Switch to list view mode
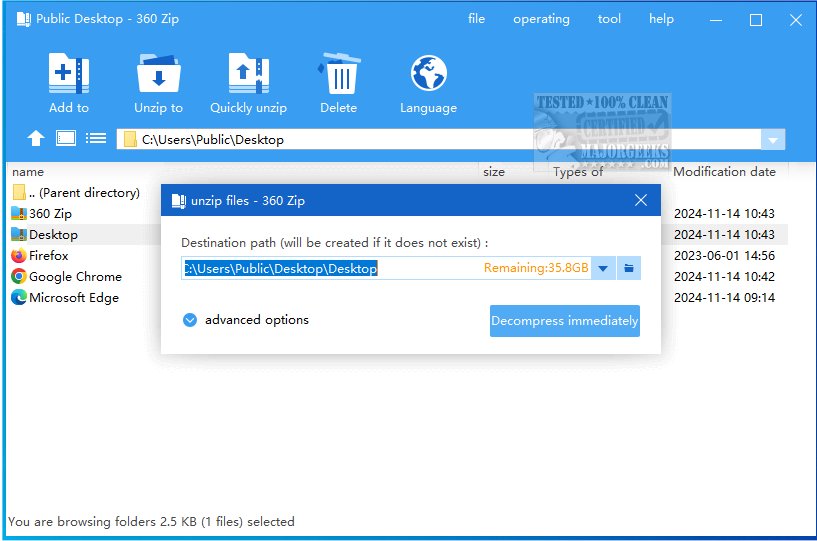Viewport: 817px width, 541px height. click(x=96, y=138)
